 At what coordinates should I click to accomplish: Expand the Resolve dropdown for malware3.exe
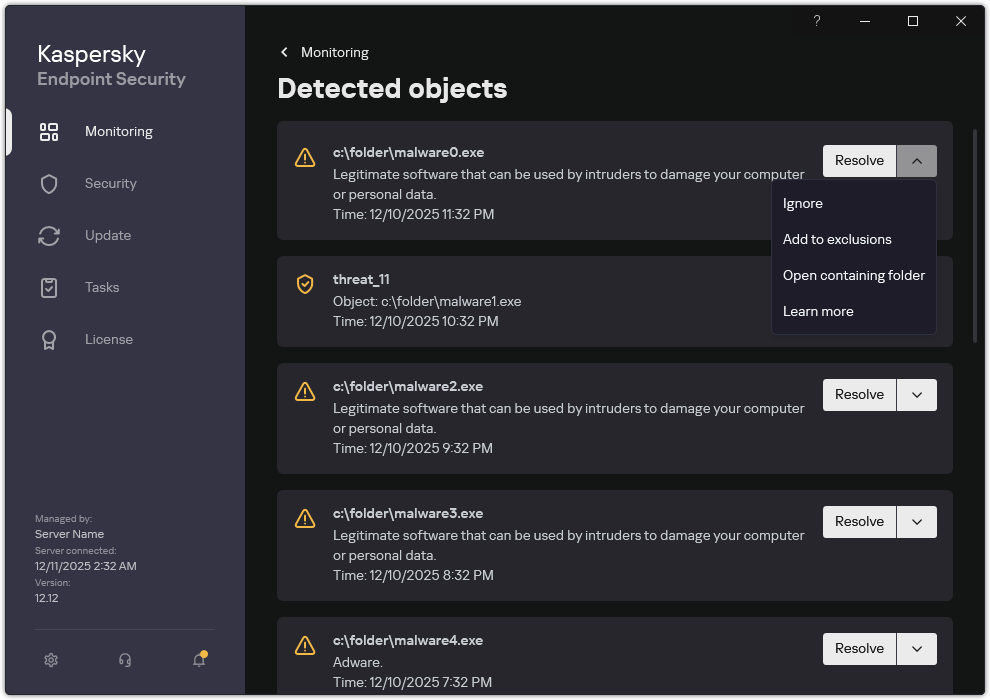pos(917,521)
